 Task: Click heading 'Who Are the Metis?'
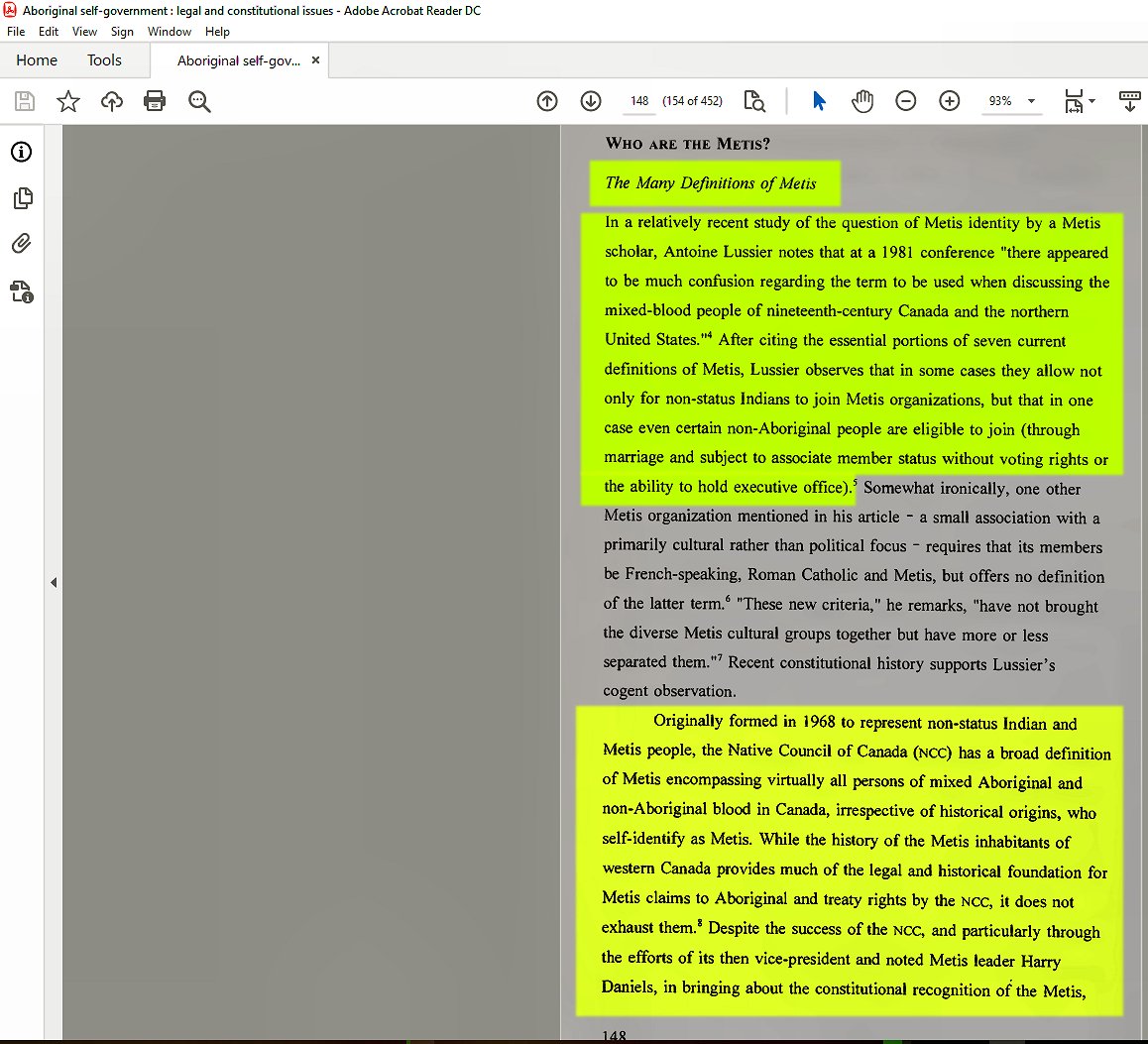(687, 144)
